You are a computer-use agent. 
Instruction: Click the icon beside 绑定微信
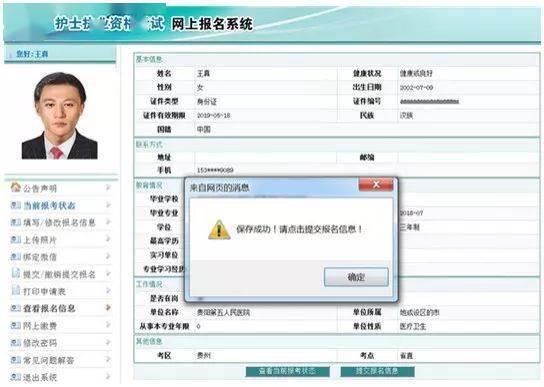pyautogui.click(x=16, y=257)
